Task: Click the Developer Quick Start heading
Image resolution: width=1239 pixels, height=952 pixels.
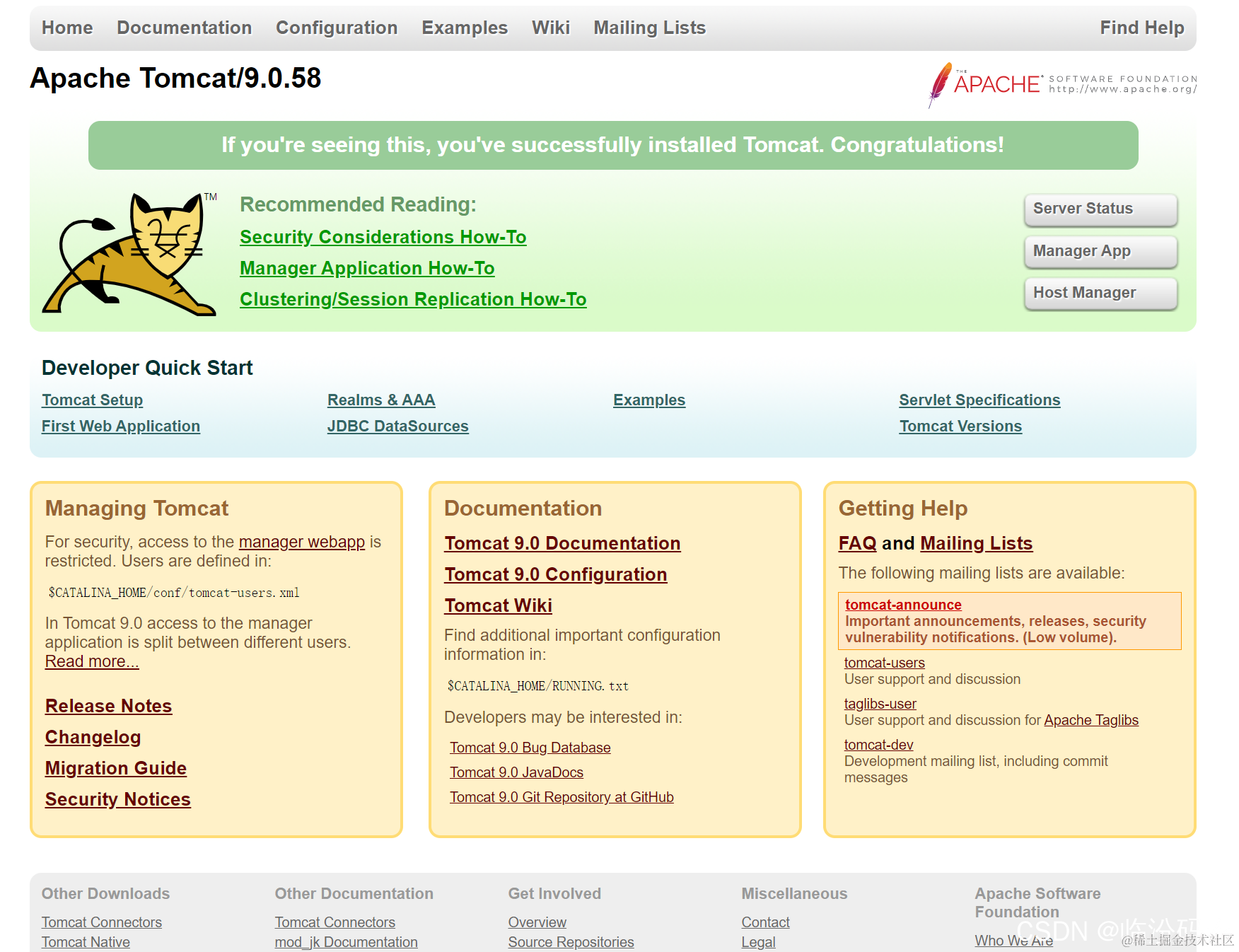Action: tap(147, 368)
